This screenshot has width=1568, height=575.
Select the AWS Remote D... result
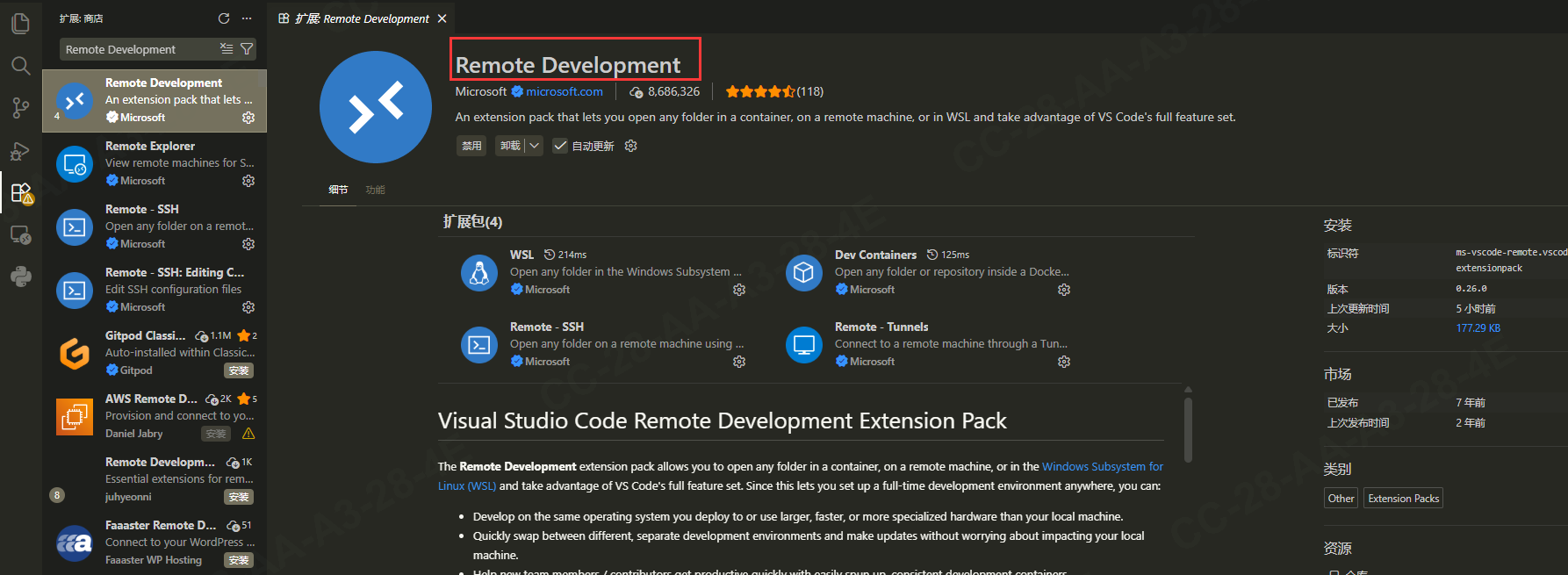(155, 416)
